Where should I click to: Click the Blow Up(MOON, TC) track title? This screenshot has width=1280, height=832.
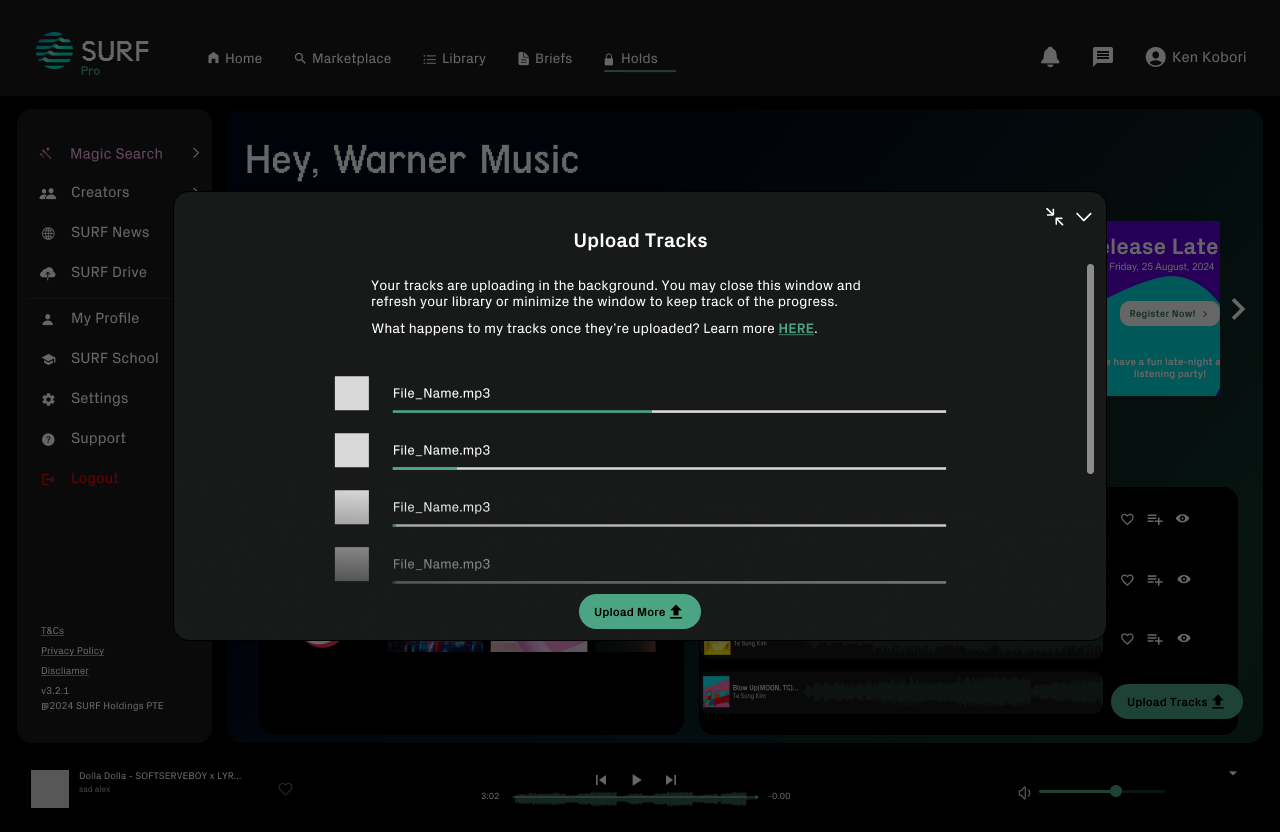[x=766, y=688]
